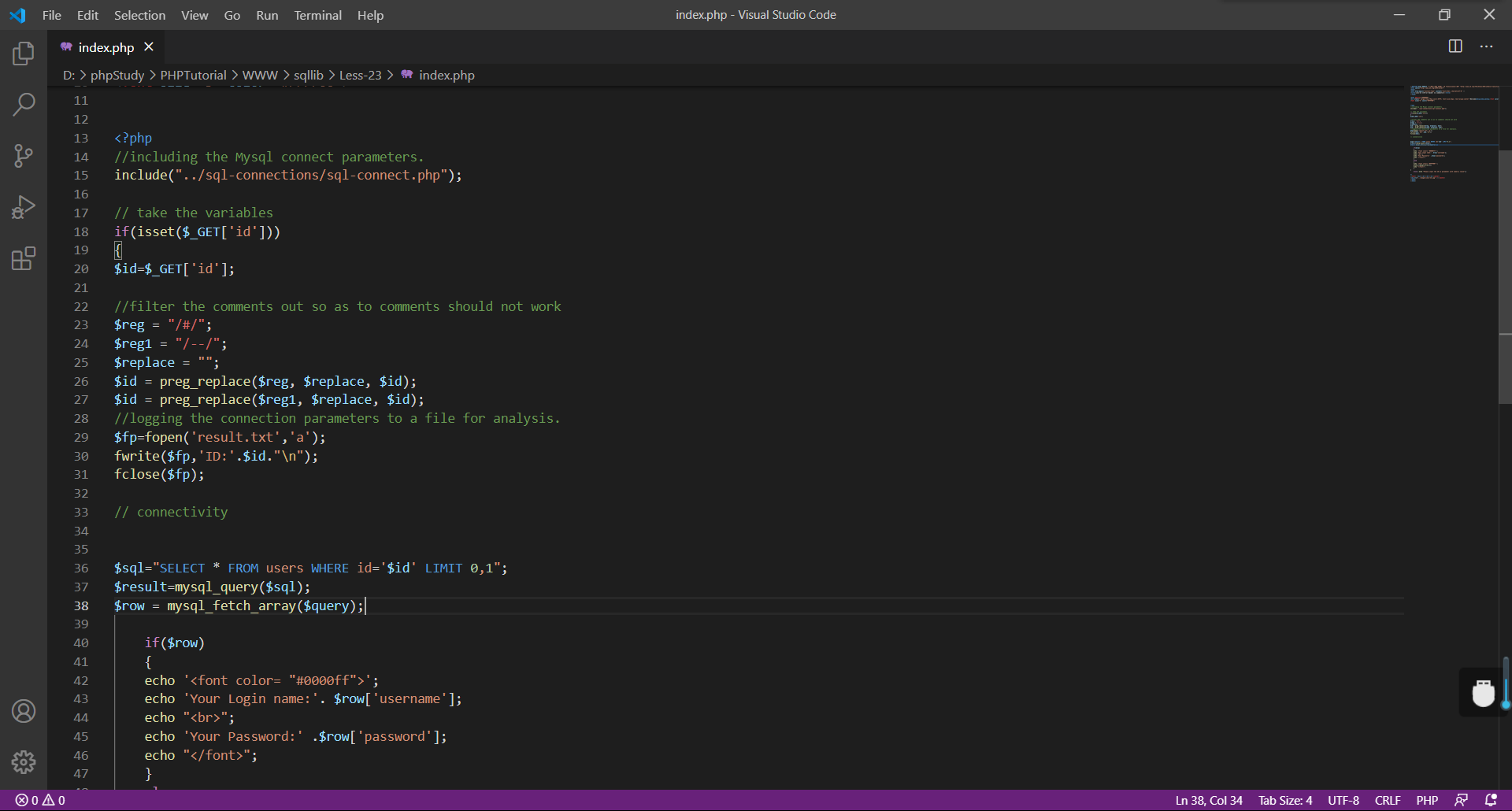The width and height of the screenshot is (1512, 811).
Task: Open the Selection menu
Action: click(x=139, y=15)
